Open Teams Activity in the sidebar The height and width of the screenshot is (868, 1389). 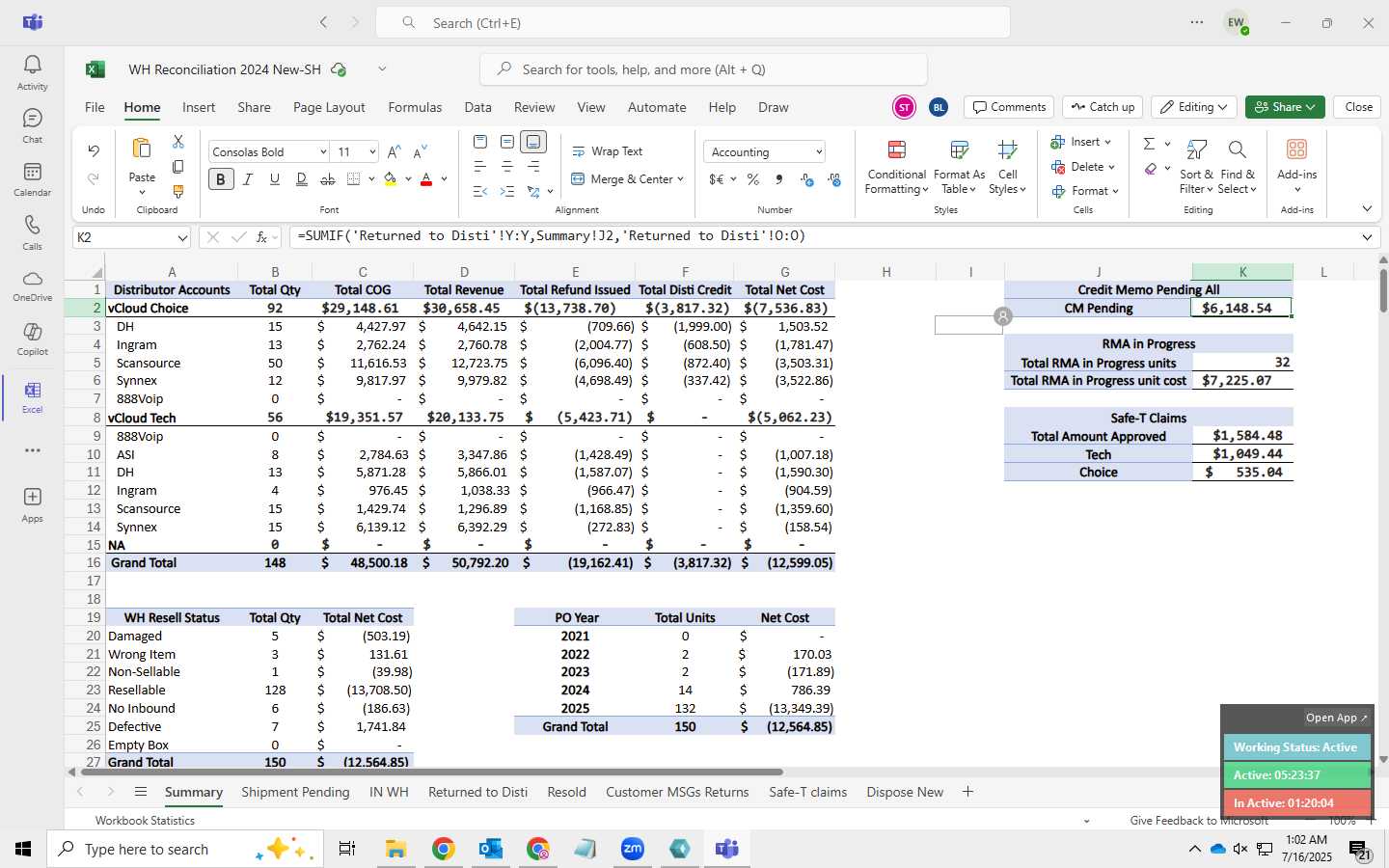[x=32, y=72]
